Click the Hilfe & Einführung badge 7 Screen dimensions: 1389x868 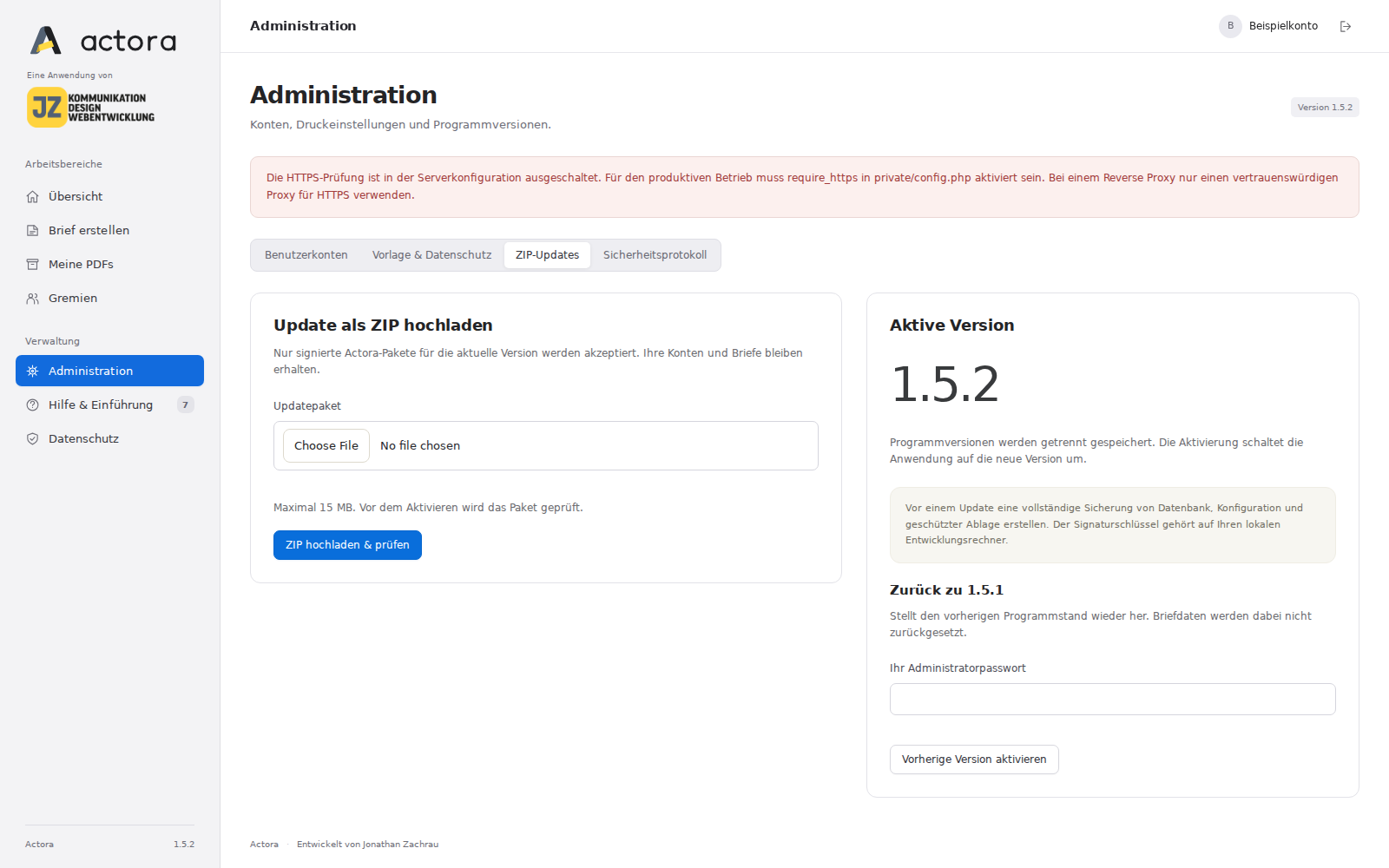click(x=185, y=405)
